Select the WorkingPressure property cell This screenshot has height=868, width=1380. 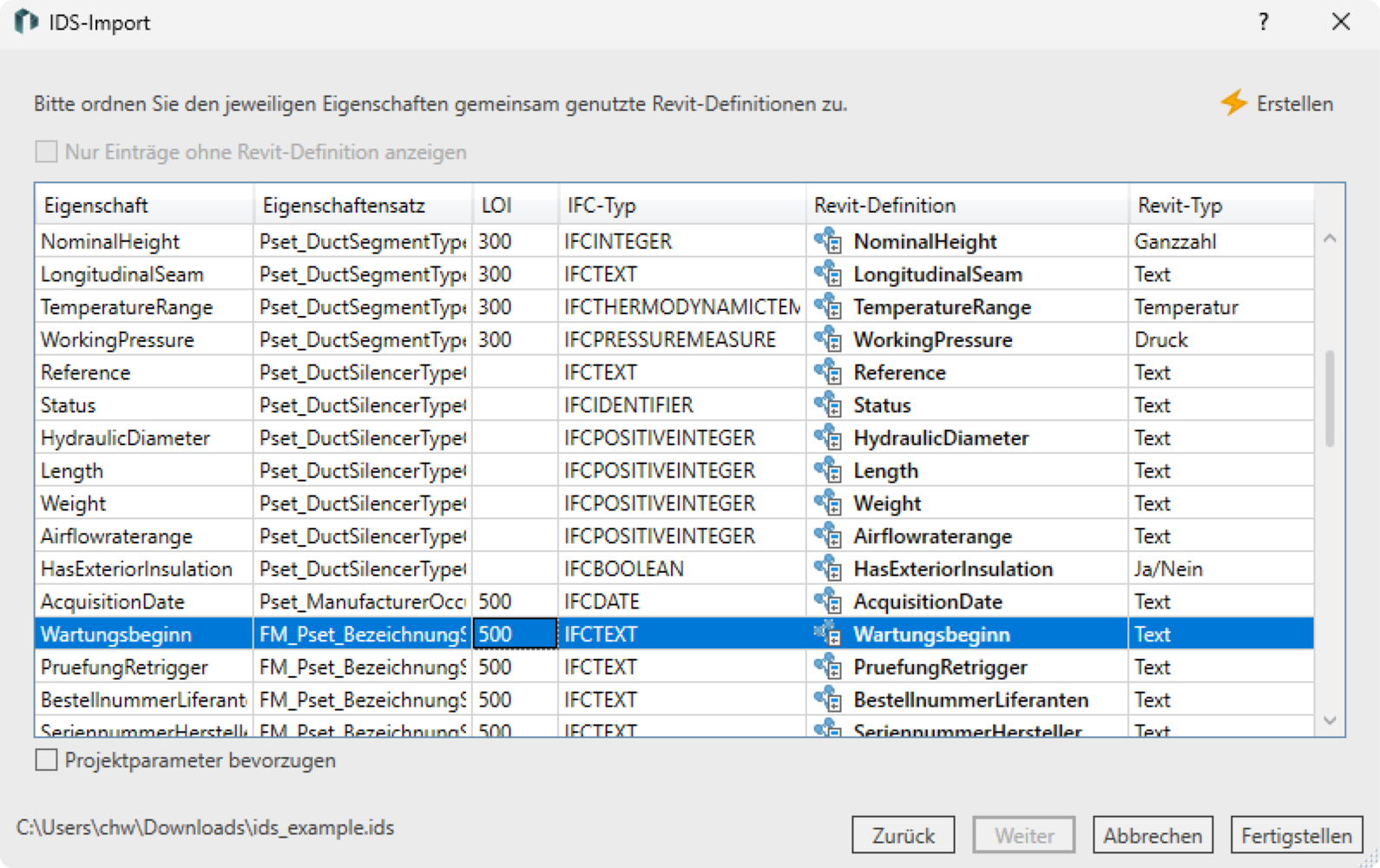144,339
